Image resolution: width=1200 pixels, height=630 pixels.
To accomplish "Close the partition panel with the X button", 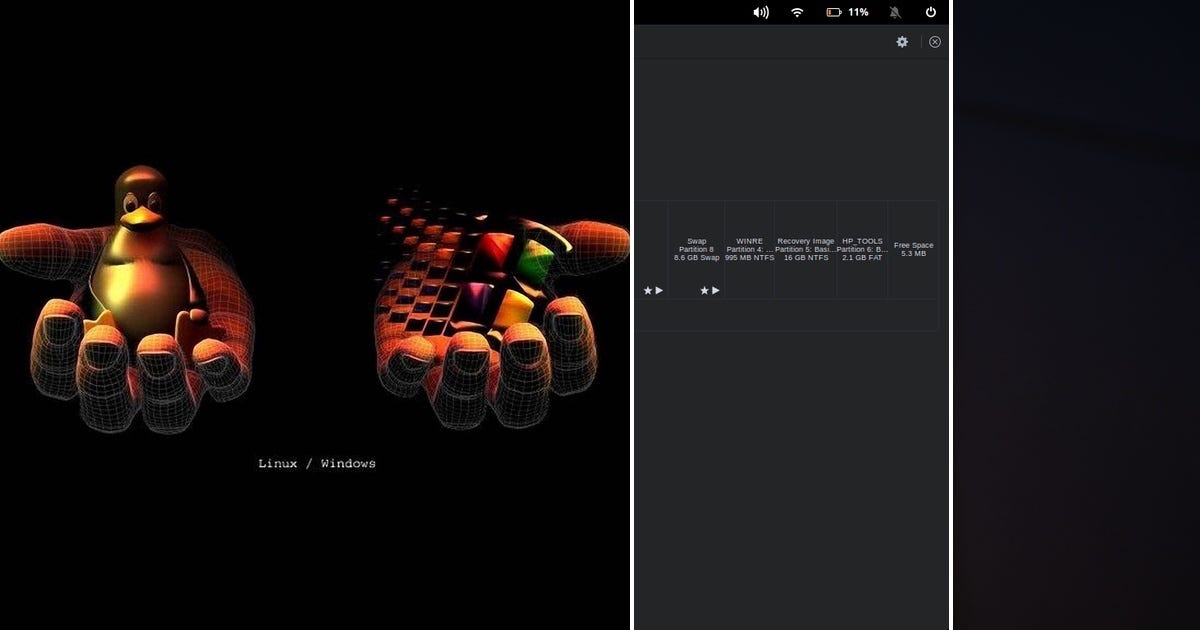I will pyautogui.click(x=935, y=42).
